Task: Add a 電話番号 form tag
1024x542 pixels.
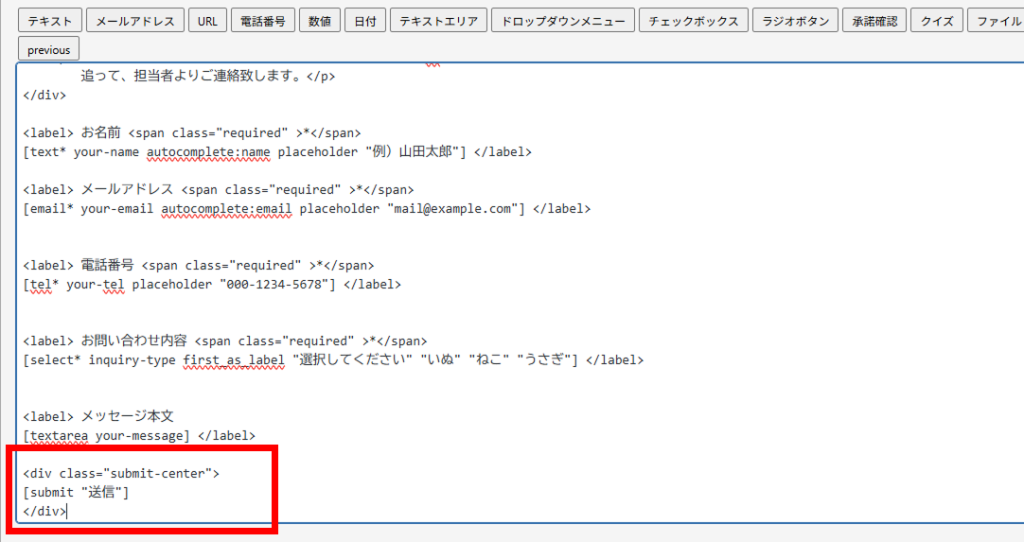Action: [x=263, y=21]
